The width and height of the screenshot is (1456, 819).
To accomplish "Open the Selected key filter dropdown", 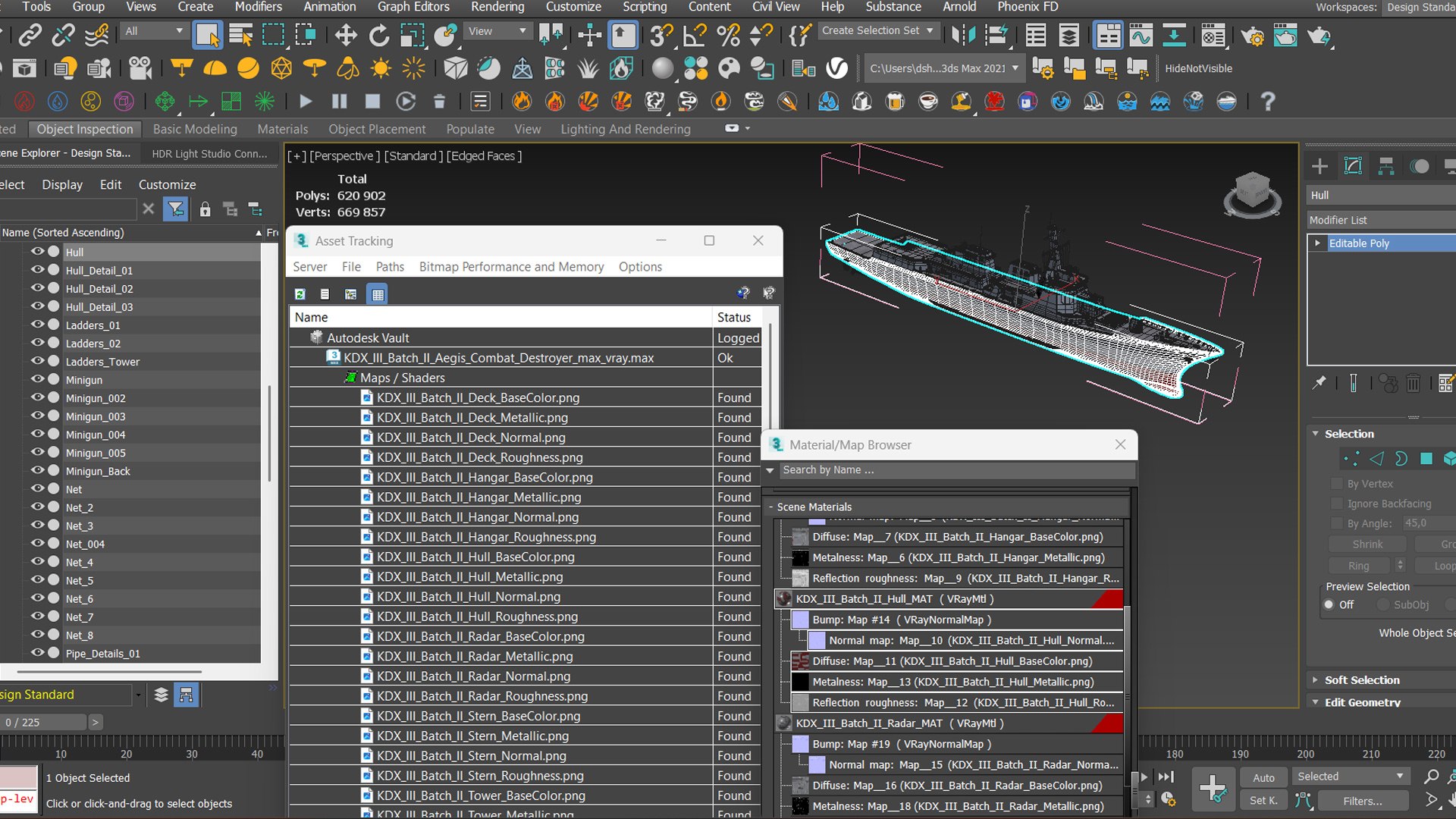I will click(x=1351, y=777).
